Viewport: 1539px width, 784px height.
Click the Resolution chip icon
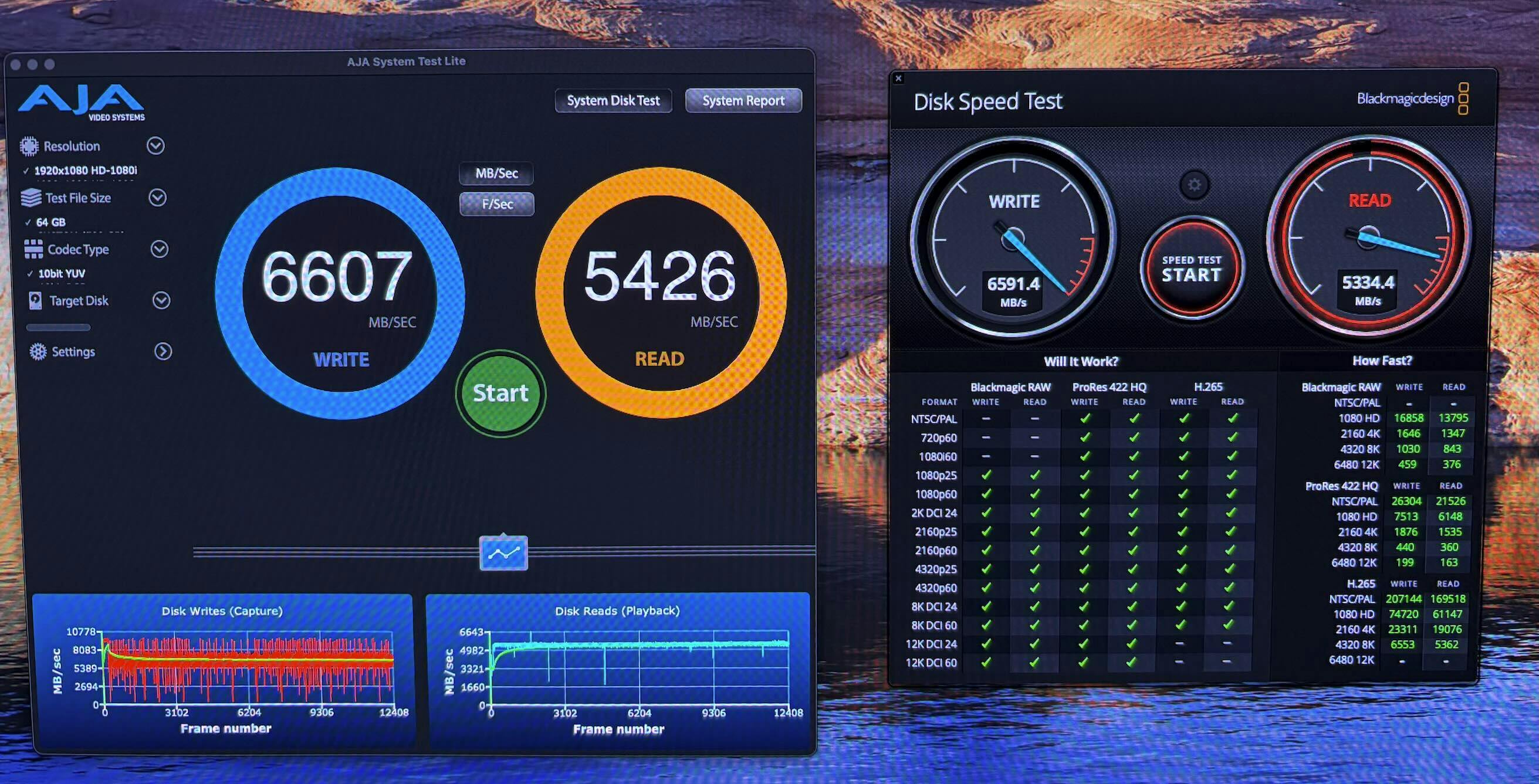[29, 146]
